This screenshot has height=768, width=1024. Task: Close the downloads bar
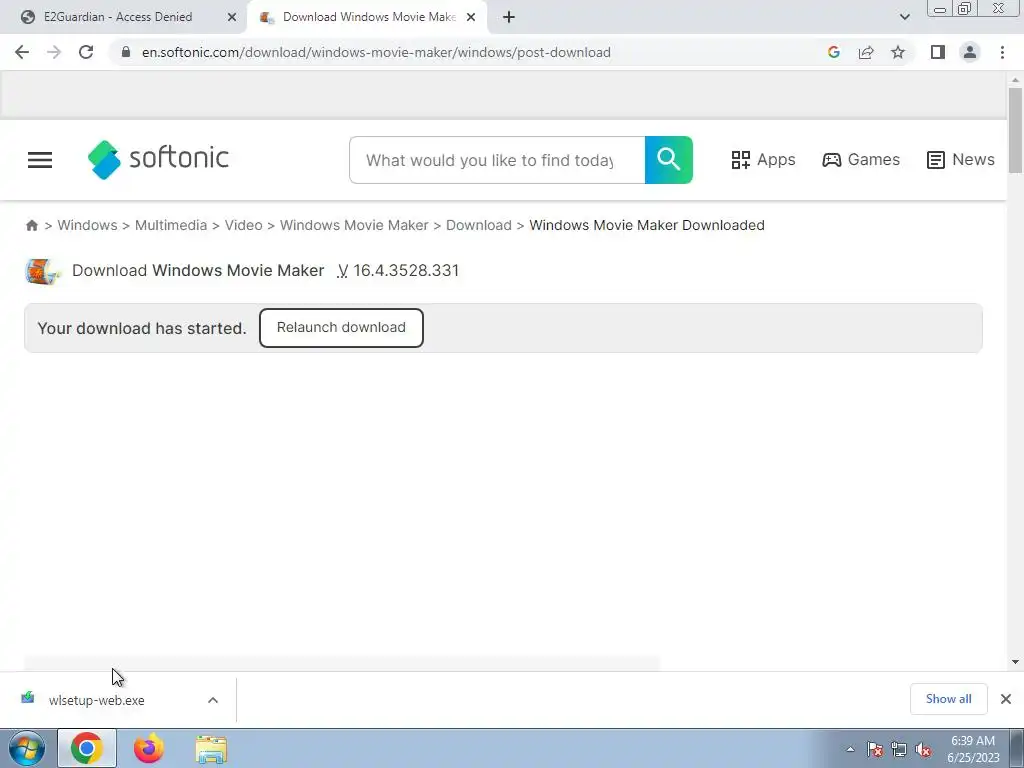coord(1006,699)
